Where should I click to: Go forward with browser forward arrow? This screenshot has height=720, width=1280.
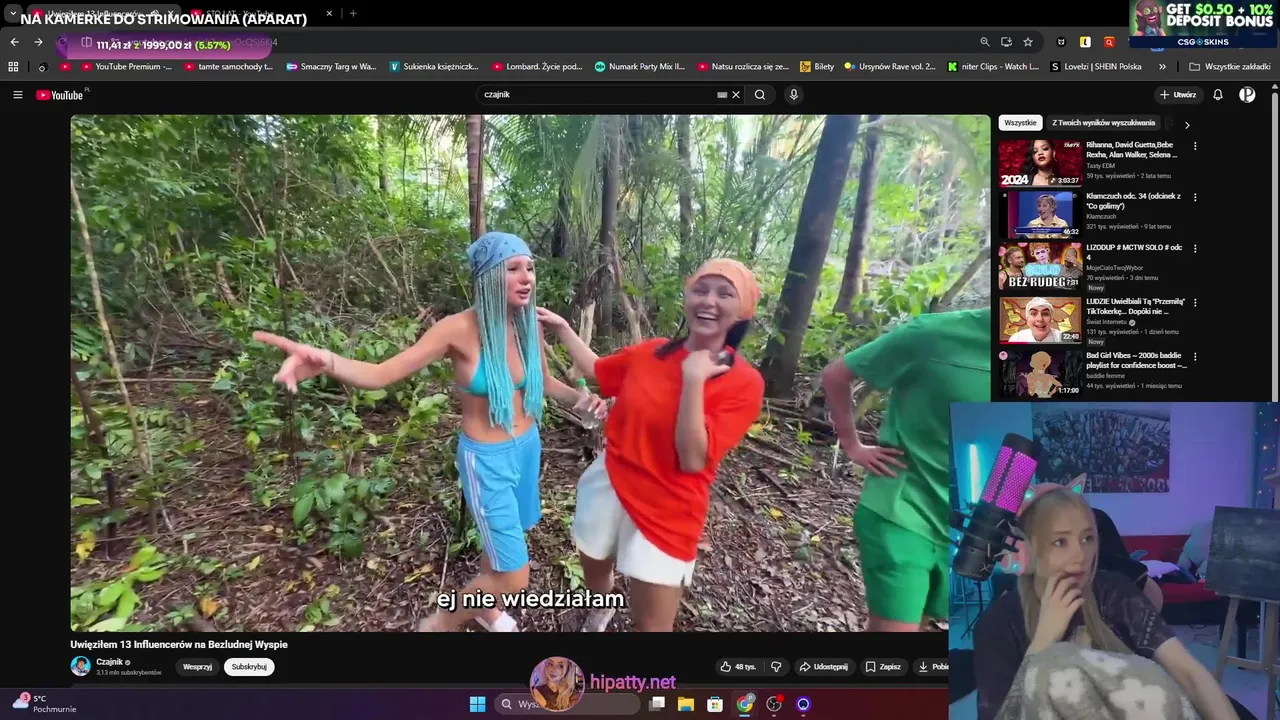(38, 42)
